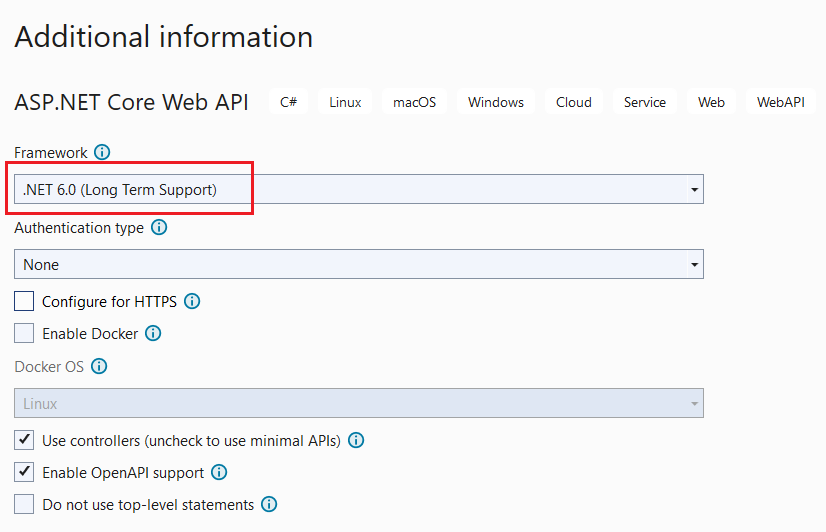Show info for top-level statements option

pos(269,504)
